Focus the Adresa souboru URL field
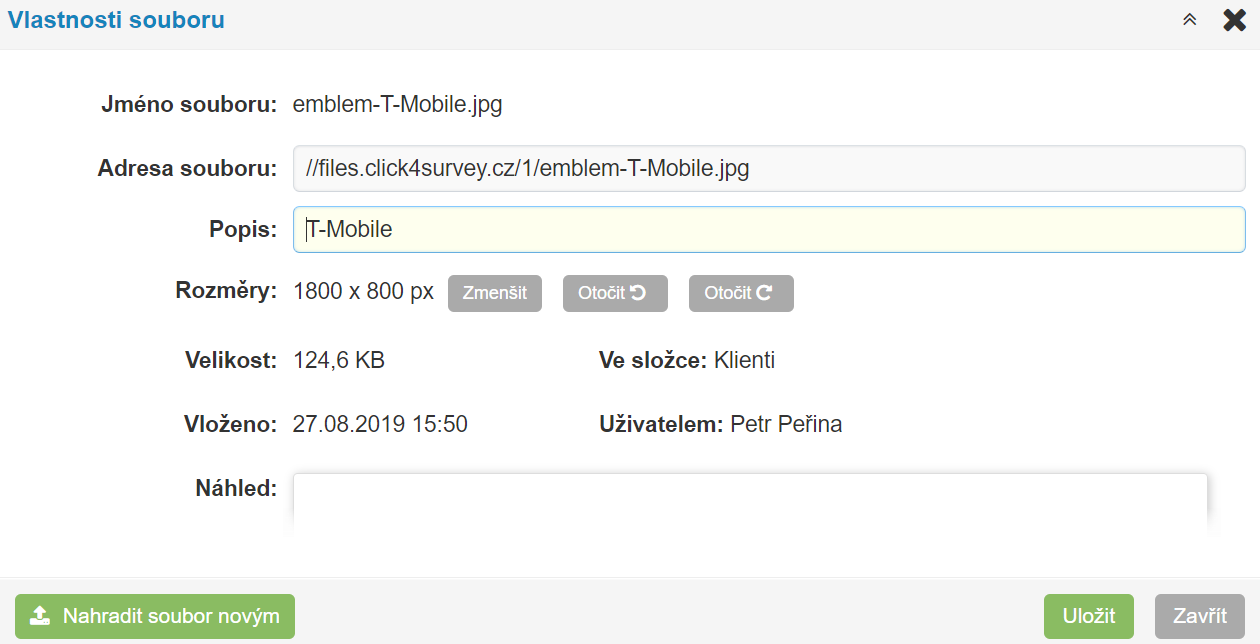The image size is (1260, 644). [769, 169]
